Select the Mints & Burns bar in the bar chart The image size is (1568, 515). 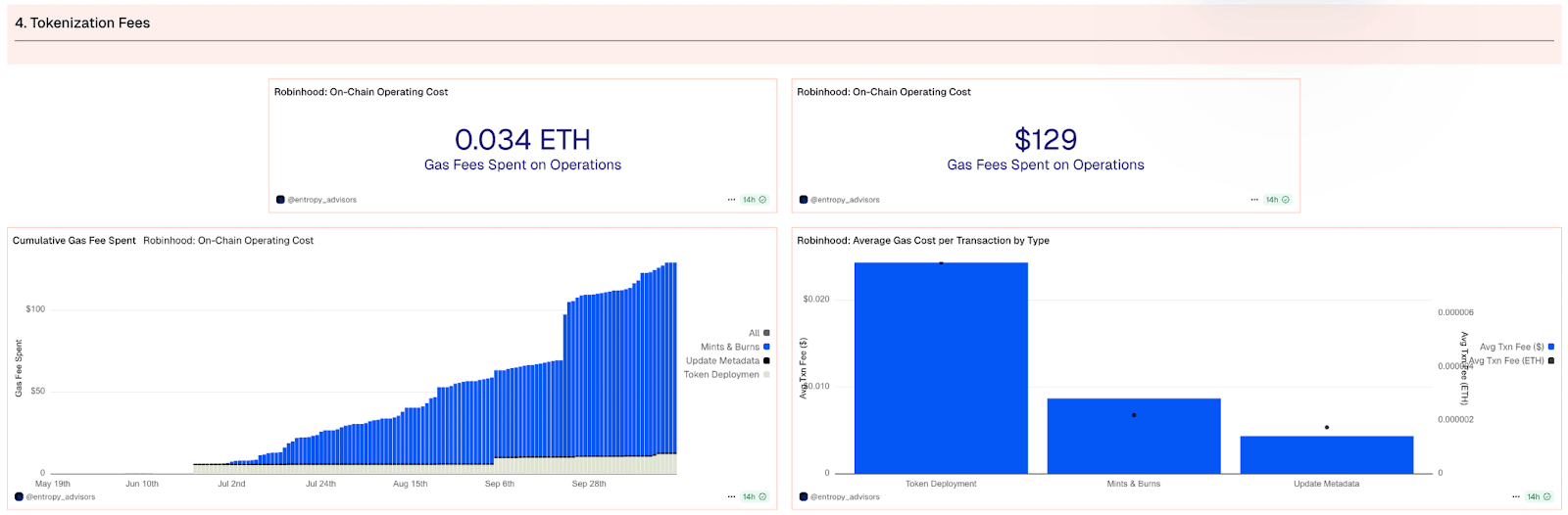coord(1134,437)
